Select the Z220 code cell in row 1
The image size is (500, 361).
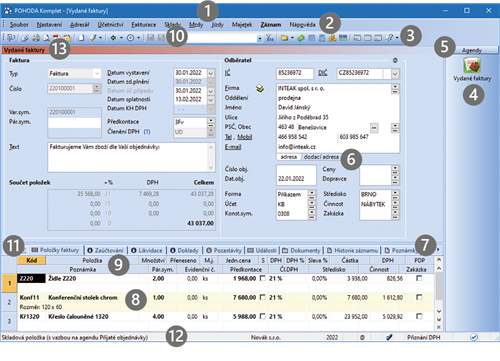point(32,278)
